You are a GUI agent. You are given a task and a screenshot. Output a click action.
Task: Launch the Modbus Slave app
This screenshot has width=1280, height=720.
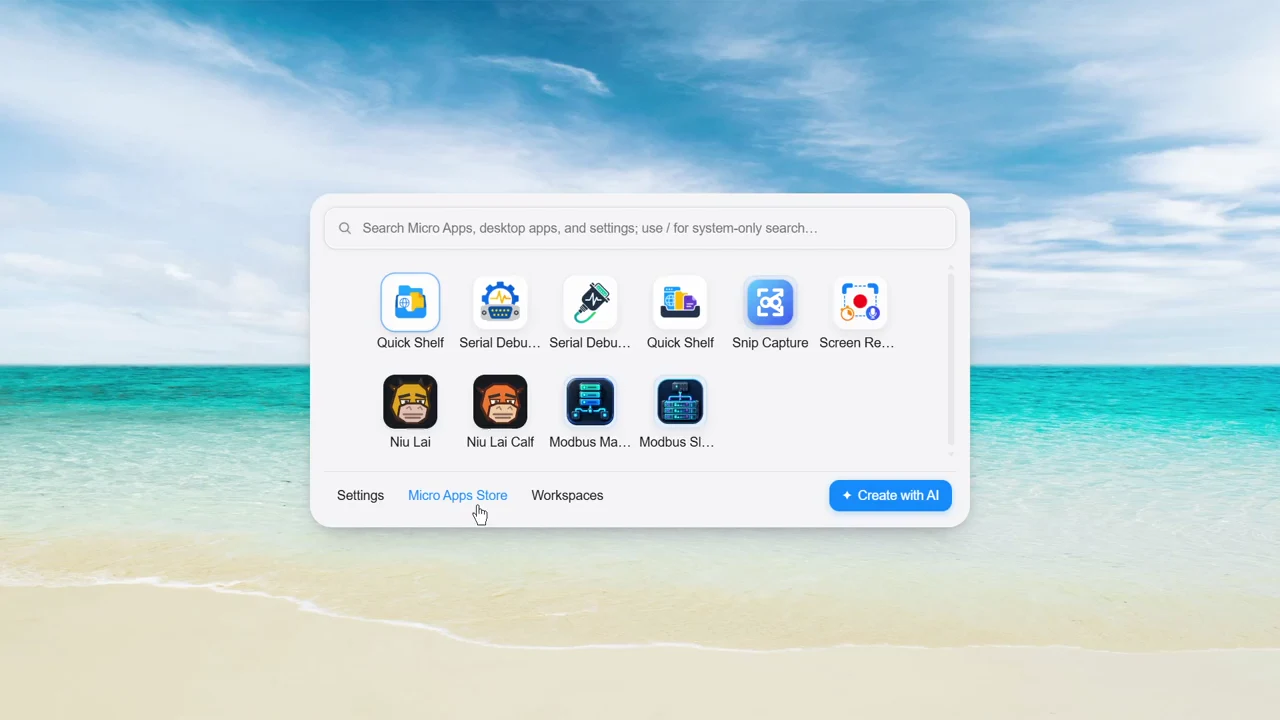point(680,401)
